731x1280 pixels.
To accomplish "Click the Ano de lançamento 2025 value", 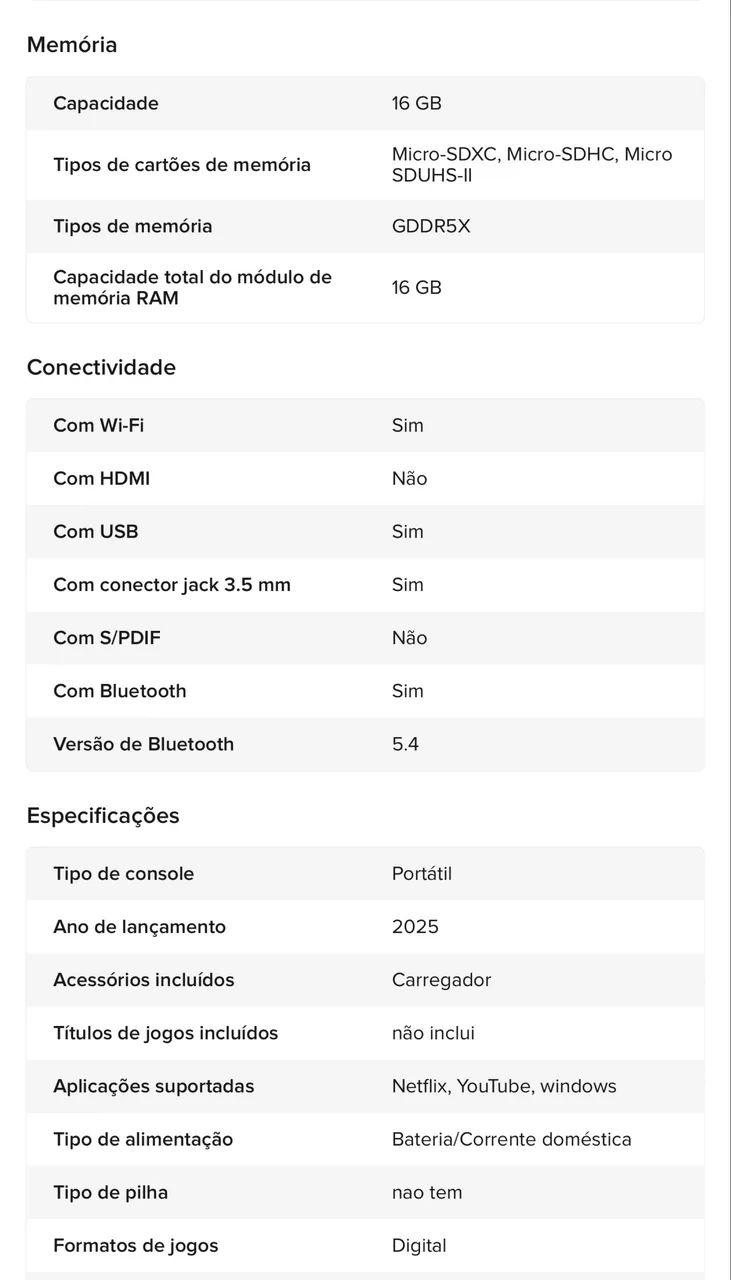I will (x=415, y=927).
